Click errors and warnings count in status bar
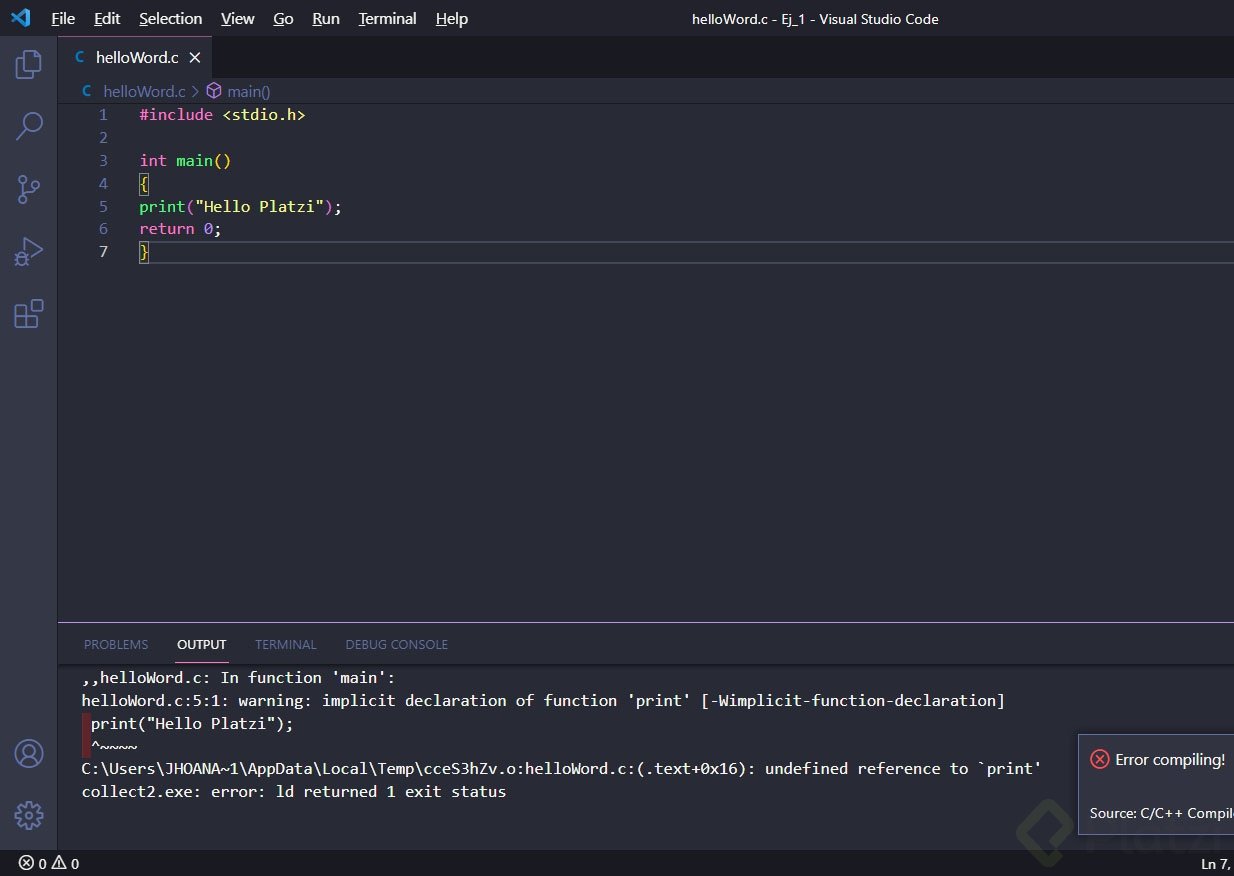Viewport: 1234px width, 876px height. (49, 863)
